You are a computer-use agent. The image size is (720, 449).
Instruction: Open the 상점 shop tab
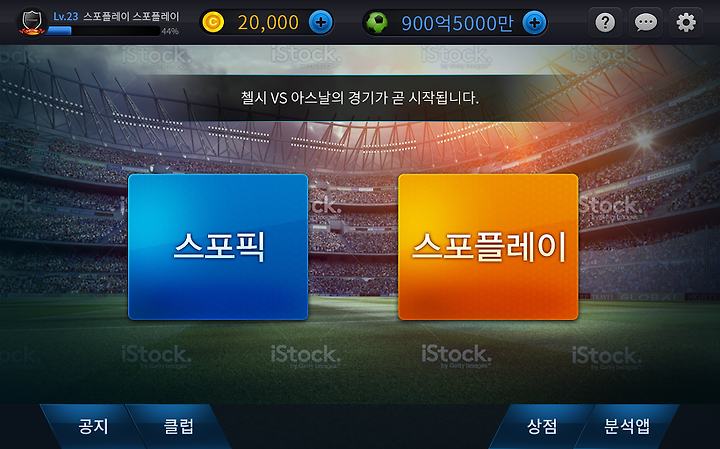coord(542,427)
